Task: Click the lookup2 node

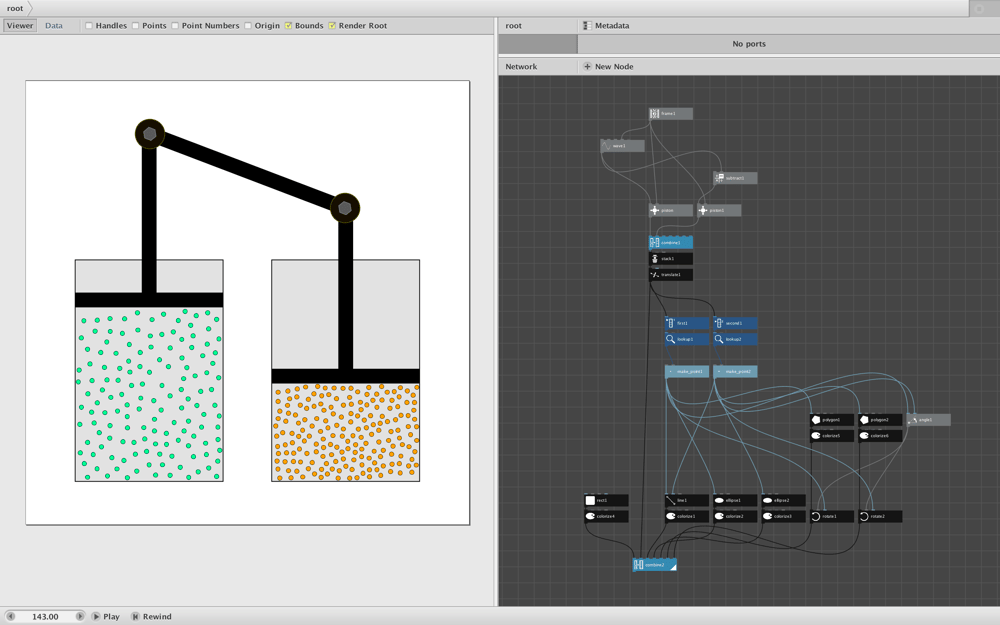Action: 735,339
